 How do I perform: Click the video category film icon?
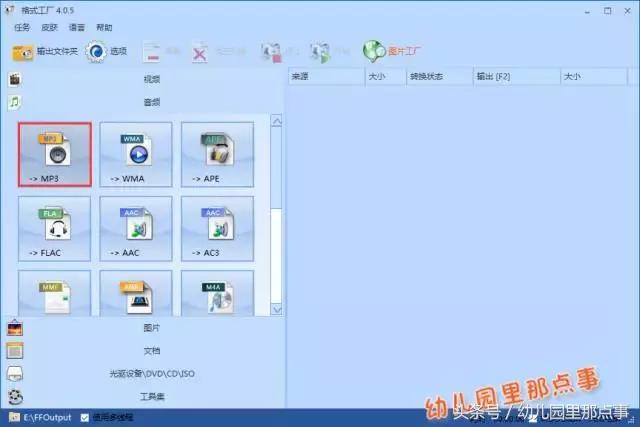point(15,79)
